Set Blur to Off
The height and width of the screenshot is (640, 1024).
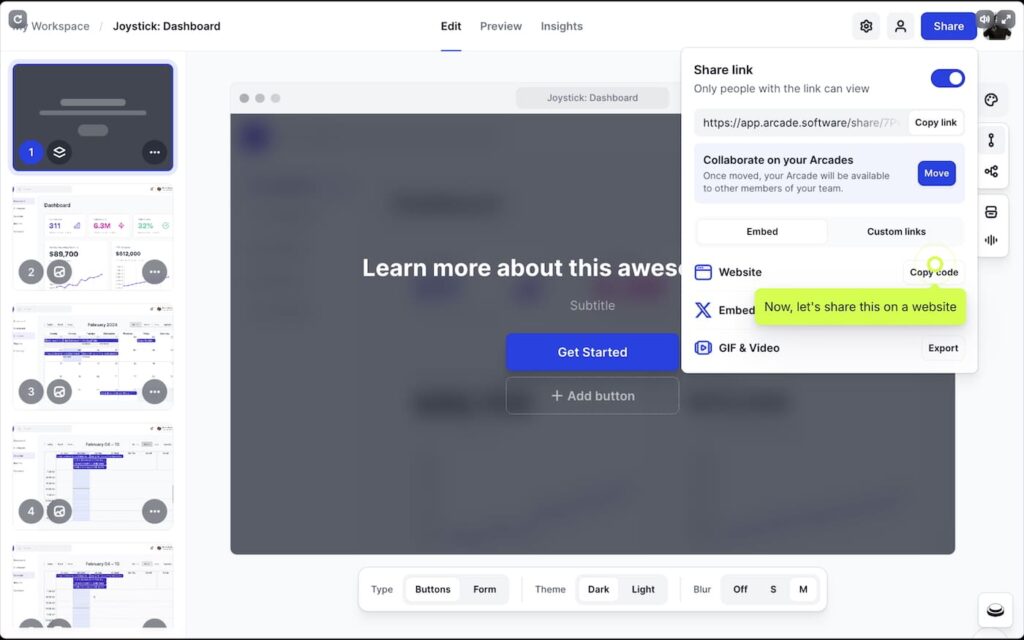point(740,589)
